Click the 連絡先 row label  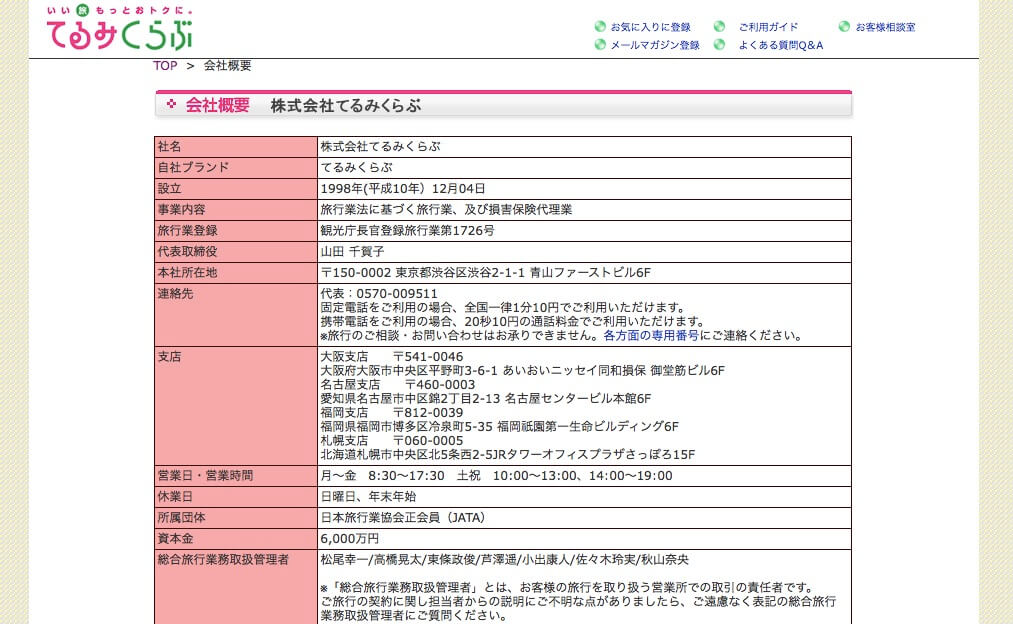point(175,293)
